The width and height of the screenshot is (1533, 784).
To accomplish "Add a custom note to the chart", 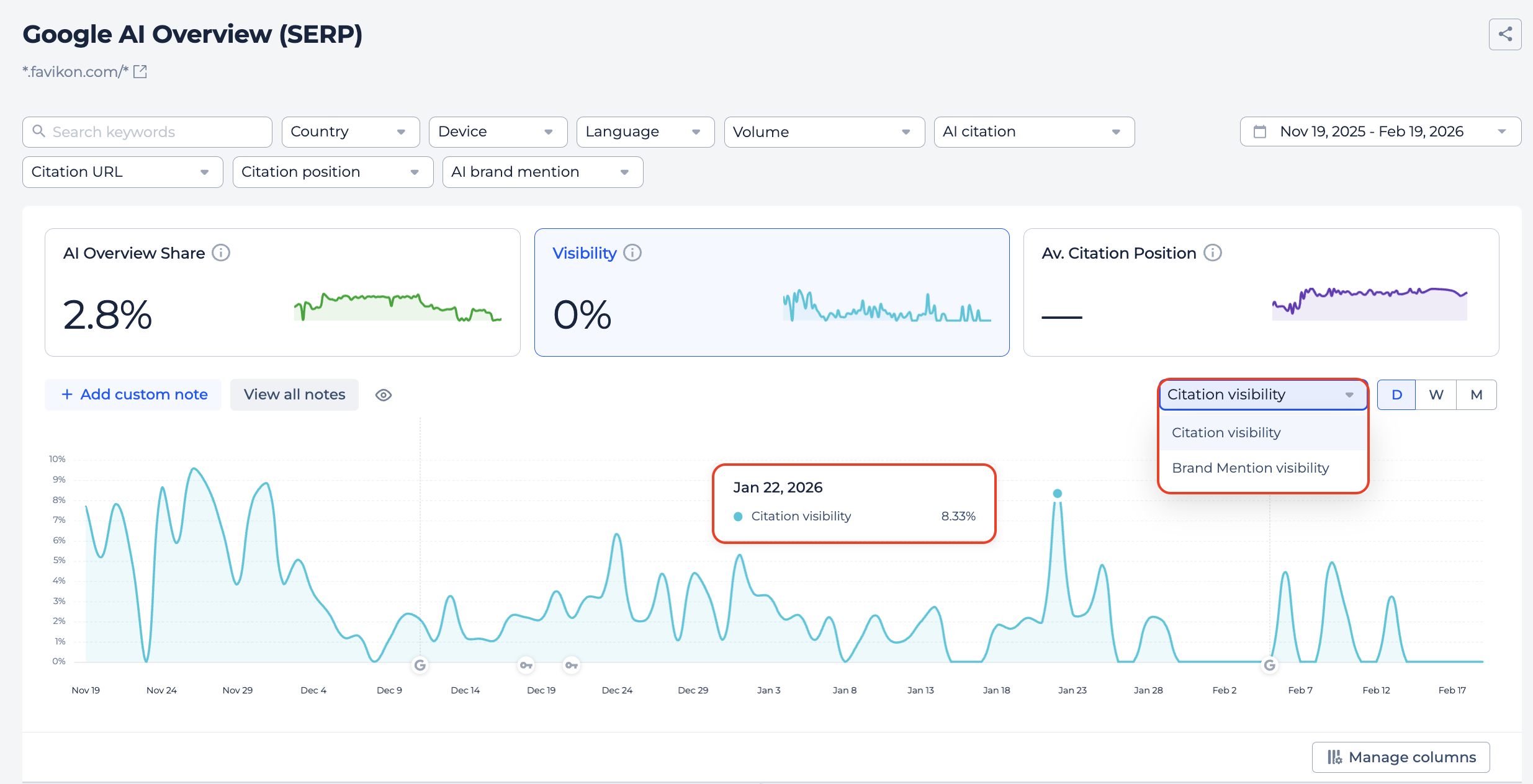I will click(x=133, y=394).
